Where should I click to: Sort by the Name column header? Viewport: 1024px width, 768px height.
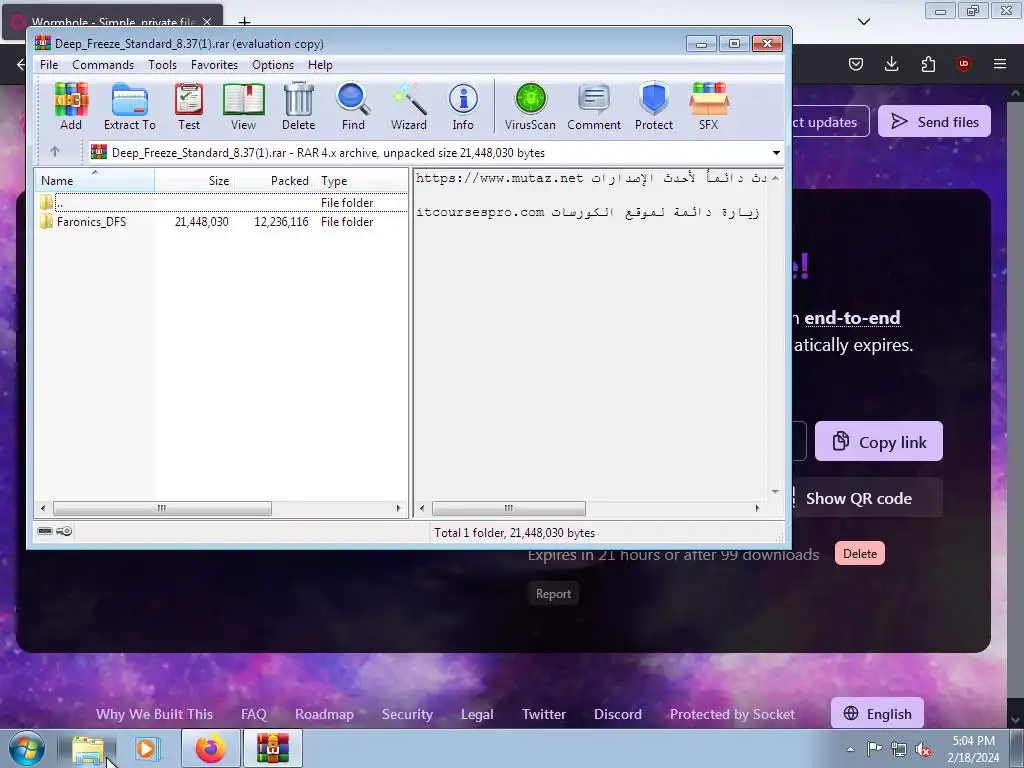coord(95,180)
